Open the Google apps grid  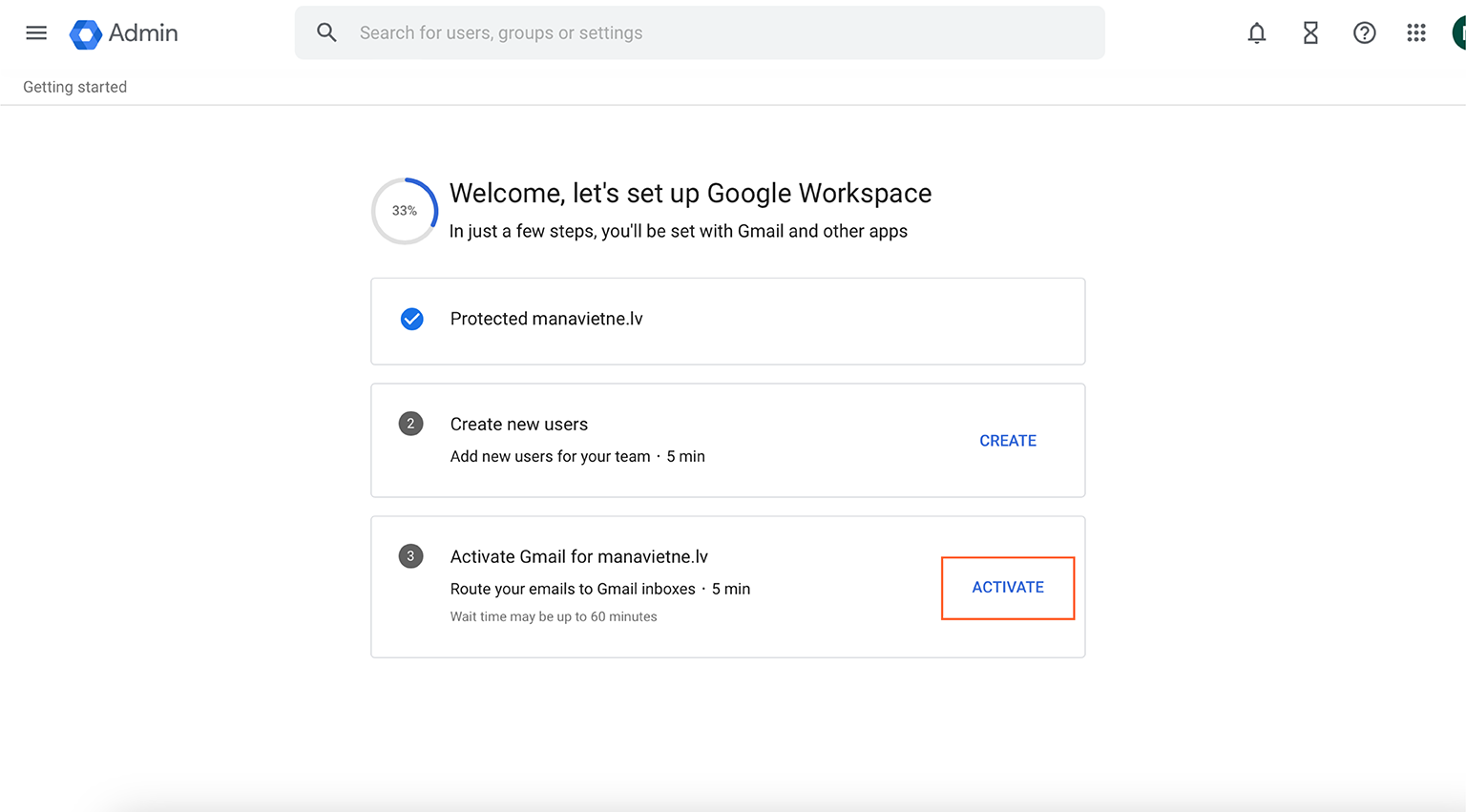1416,33
